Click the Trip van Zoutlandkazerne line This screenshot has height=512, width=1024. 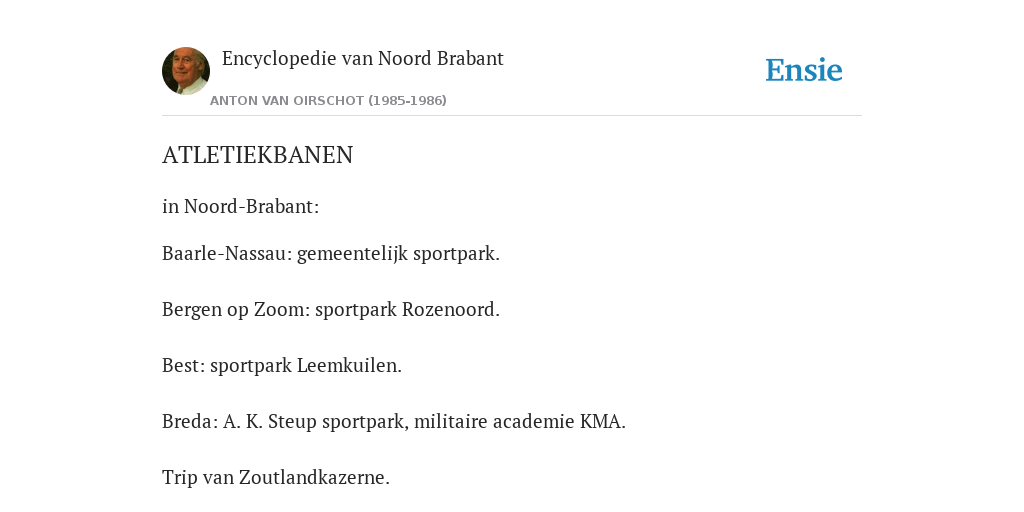pos(276,478)
